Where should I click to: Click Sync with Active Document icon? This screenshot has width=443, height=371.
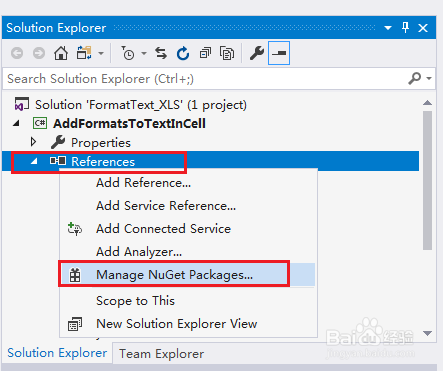[161, 53]
